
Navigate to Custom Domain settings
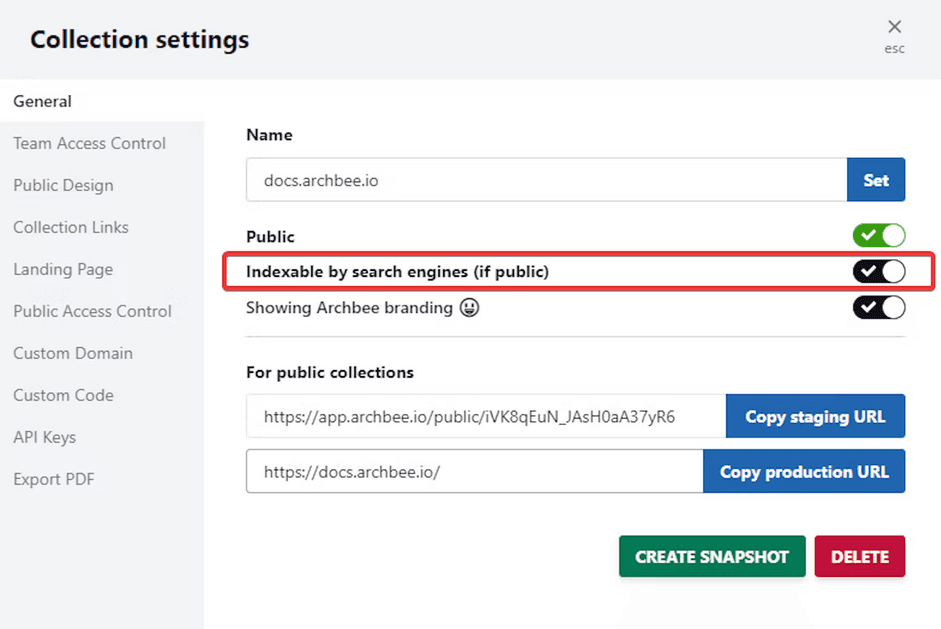click(73, 353)
